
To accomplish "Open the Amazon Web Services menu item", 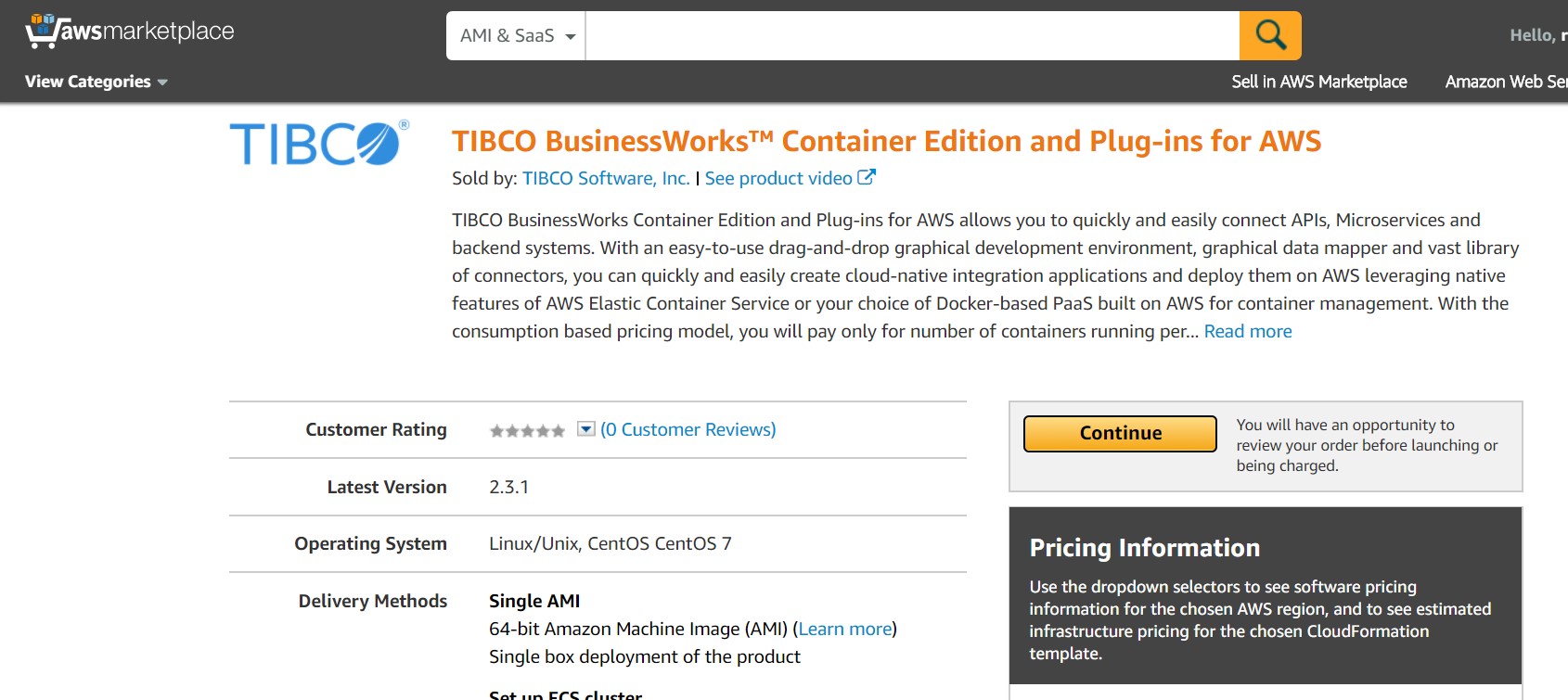I will 1505,82.
